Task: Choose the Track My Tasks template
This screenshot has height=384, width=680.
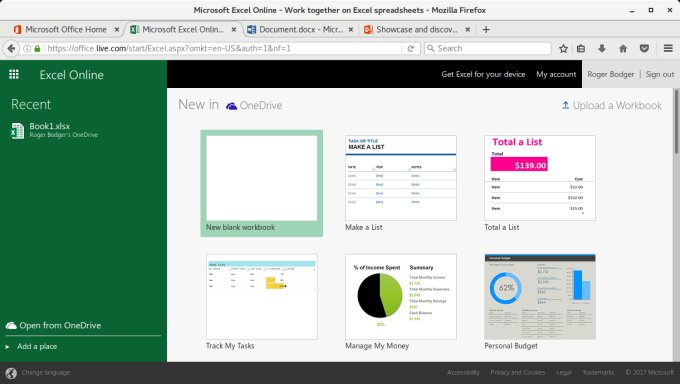Action: (x=262, y=297)
